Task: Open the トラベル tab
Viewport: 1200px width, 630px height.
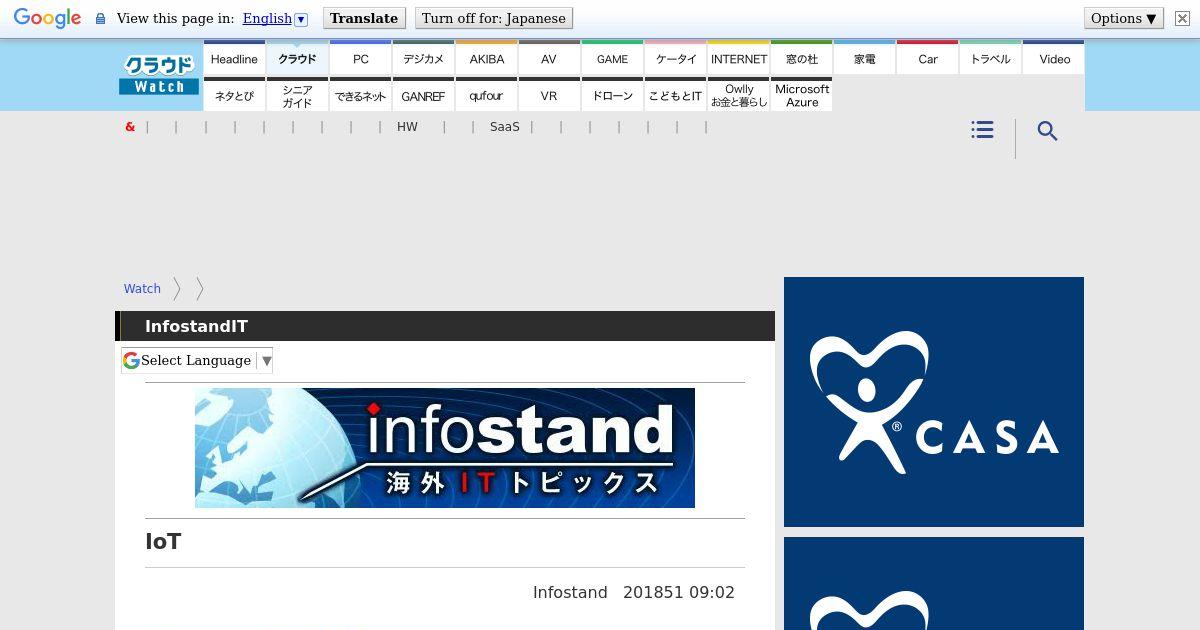Action: [x=991, y=58]
